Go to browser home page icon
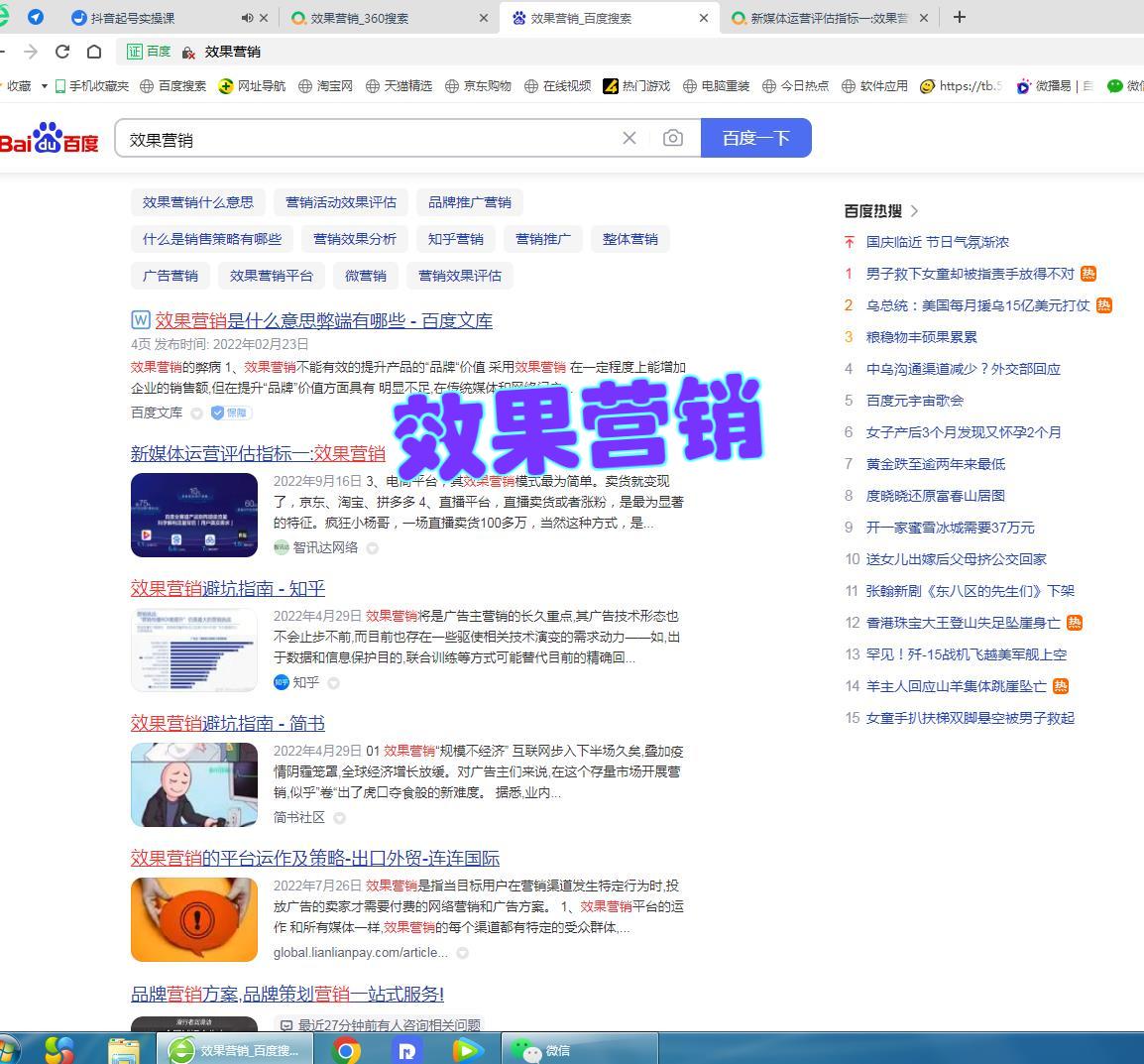1144x1064 pixels. (x=94, y=52)
